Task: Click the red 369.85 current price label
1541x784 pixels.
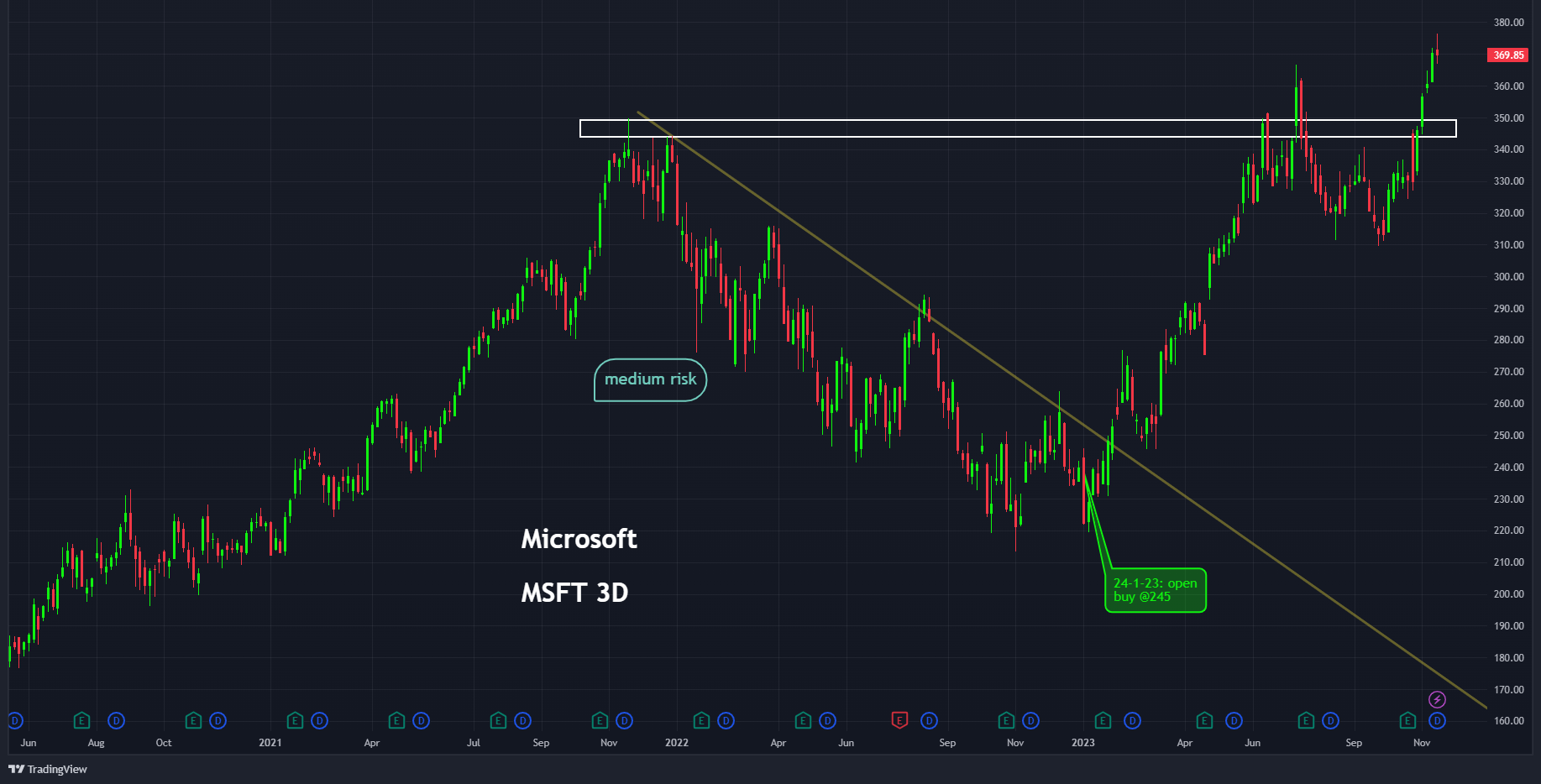Action: pyautogui.click(x=1508, y=55)
